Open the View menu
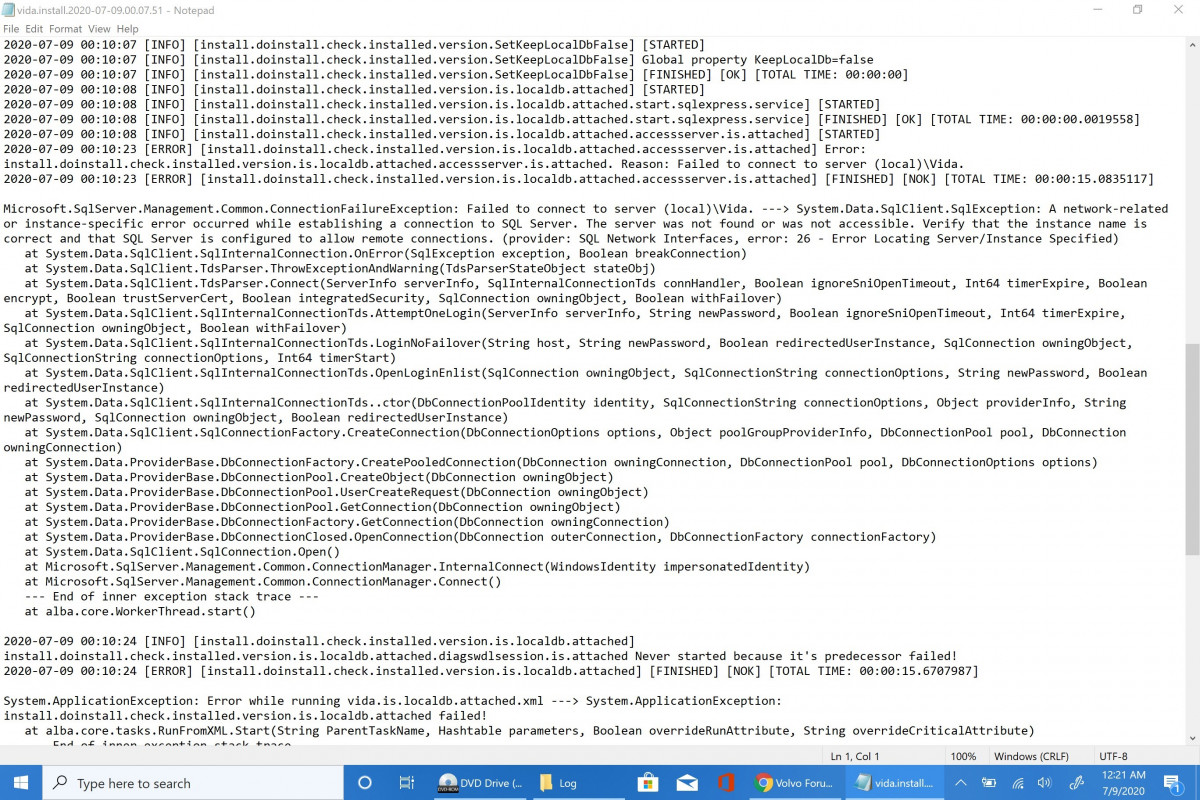The height and width of the screenshot is (800, 1200). tap(99, 28)
